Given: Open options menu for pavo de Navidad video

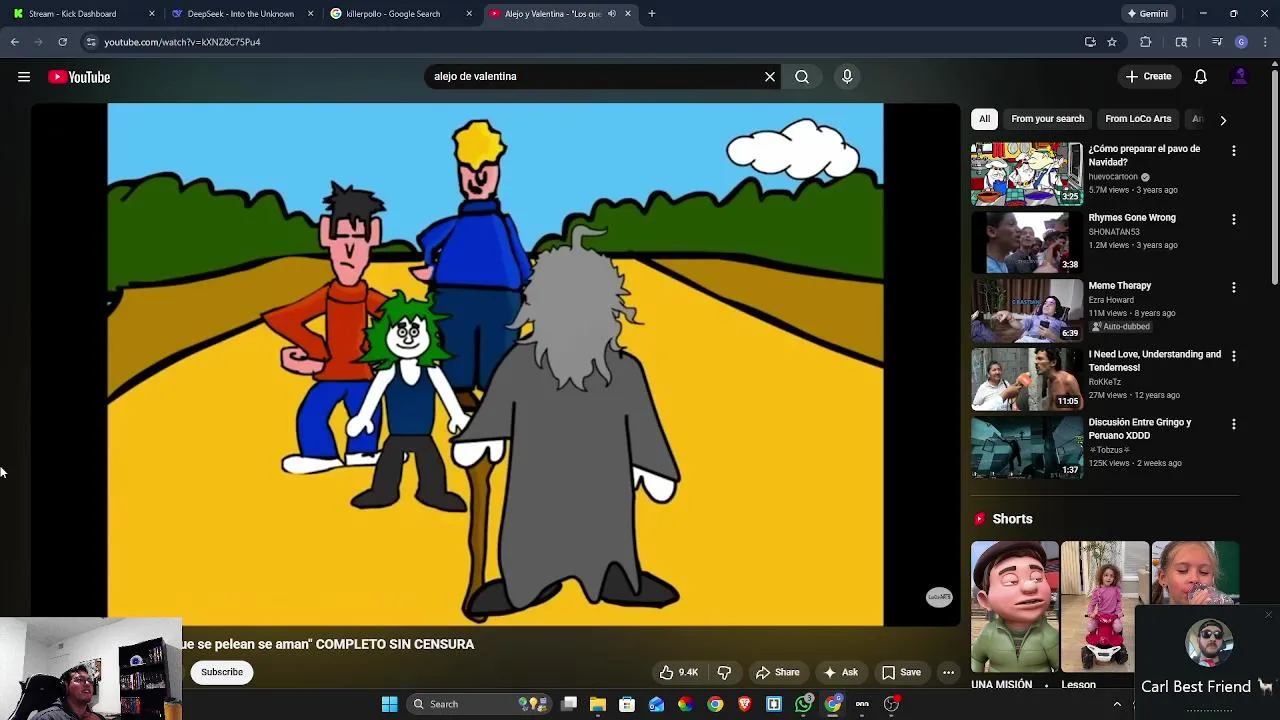Looking at the screenshot, I should point(1233,151).
